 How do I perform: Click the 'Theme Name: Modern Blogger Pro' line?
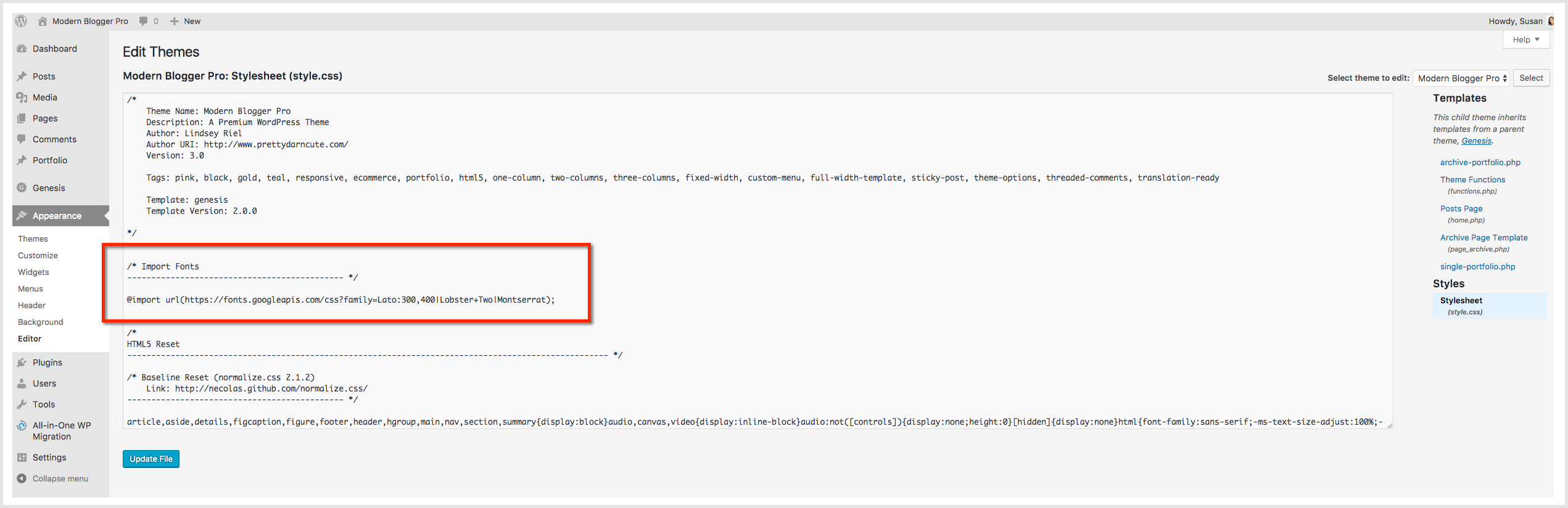218,111
